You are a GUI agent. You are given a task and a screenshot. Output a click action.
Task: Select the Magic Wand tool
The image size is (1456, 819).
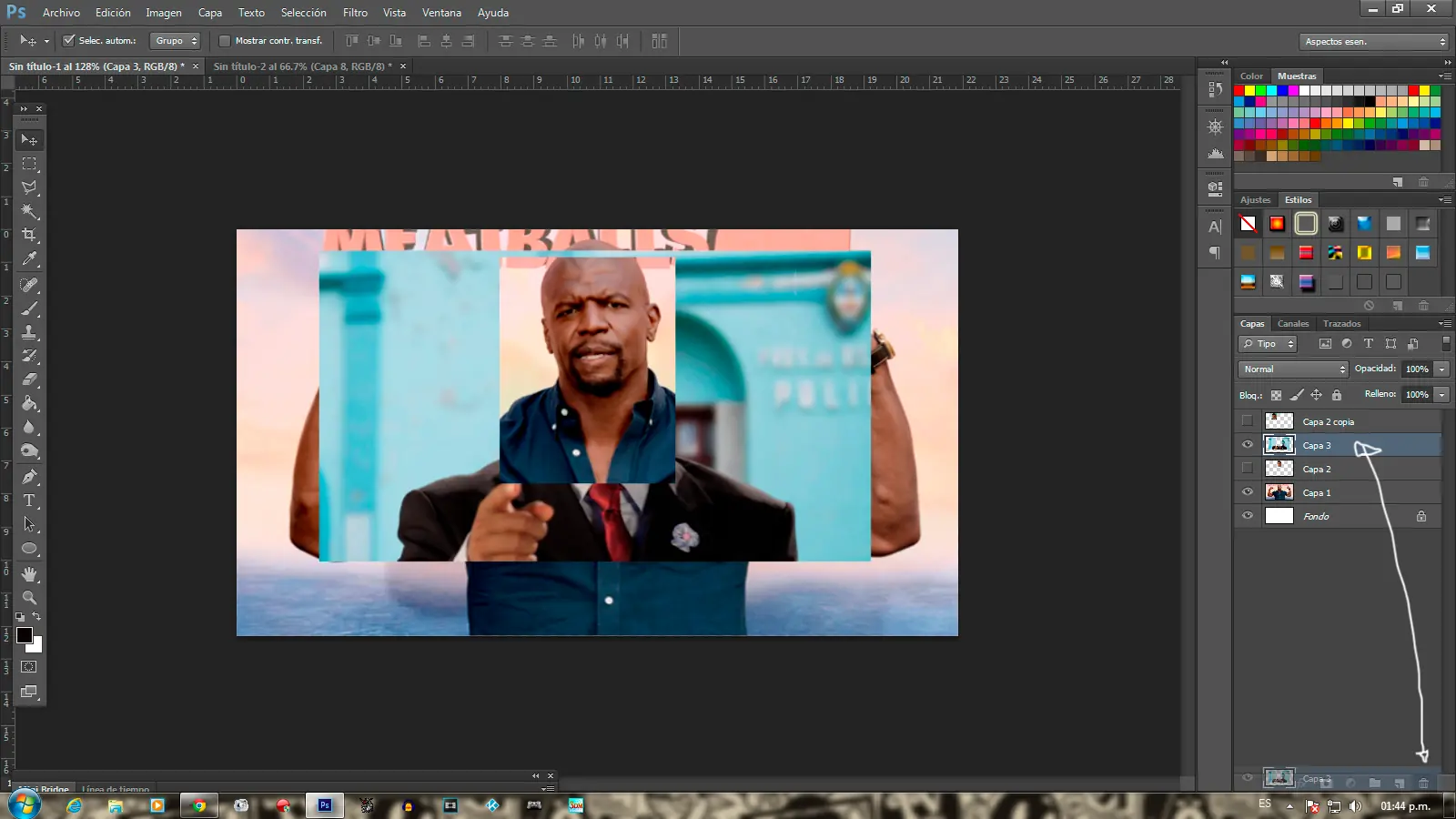29,211
